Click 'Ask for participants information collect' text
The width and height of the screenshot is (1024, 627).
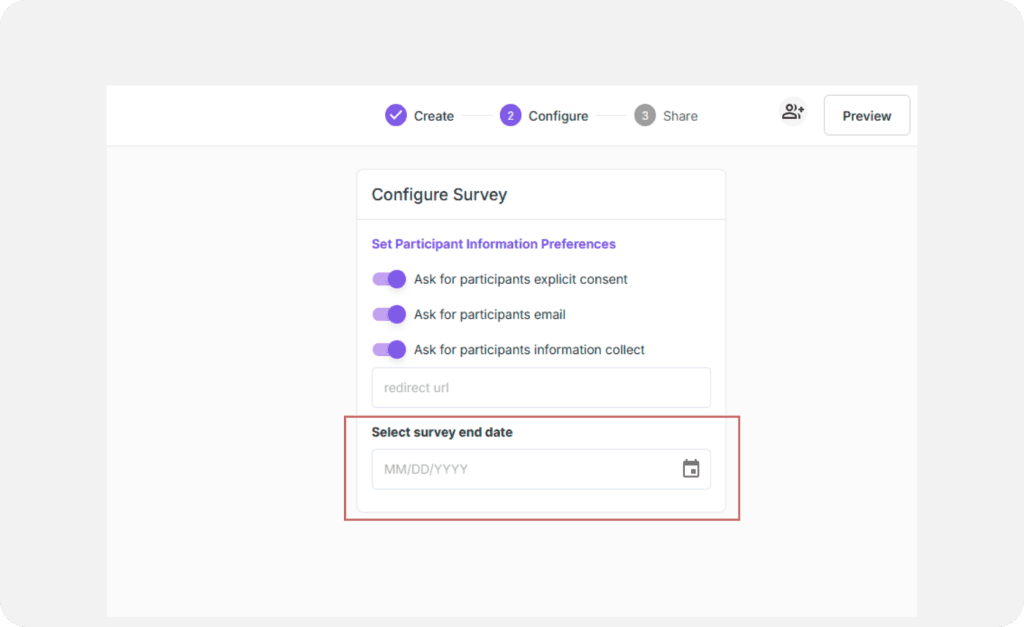[x=529, y=350]
